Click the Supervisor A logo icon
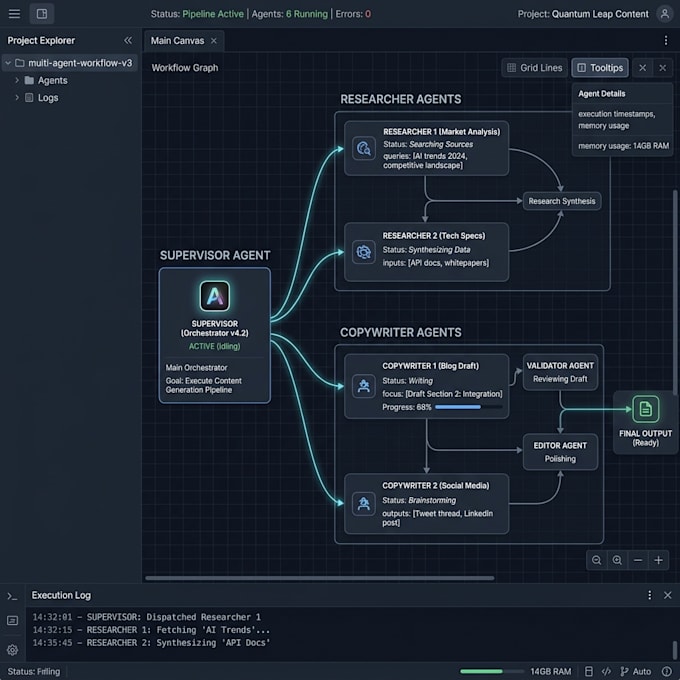Screen dimensions: 680x680 [x=215, y=296]
